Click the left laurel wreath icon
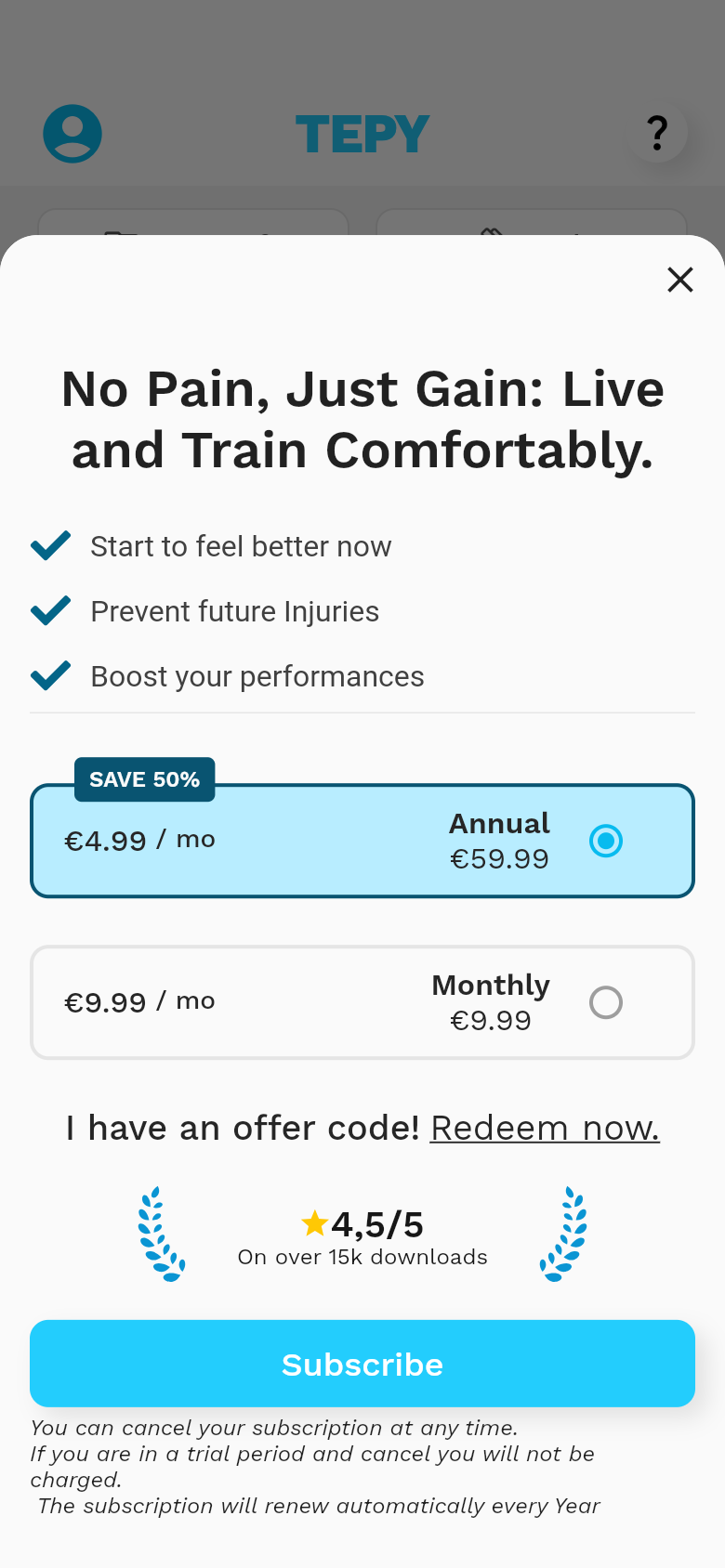725x1568 pixels. click(161, 1234)
